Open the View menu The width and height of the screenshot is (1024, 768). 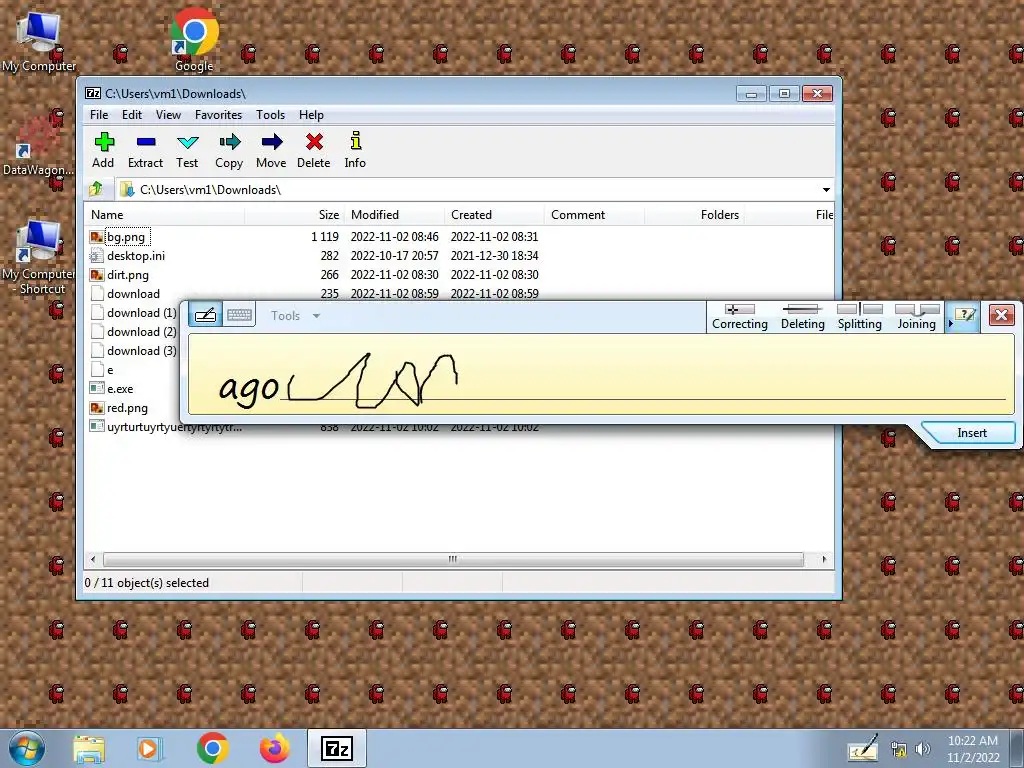click(x=168, y=115)
